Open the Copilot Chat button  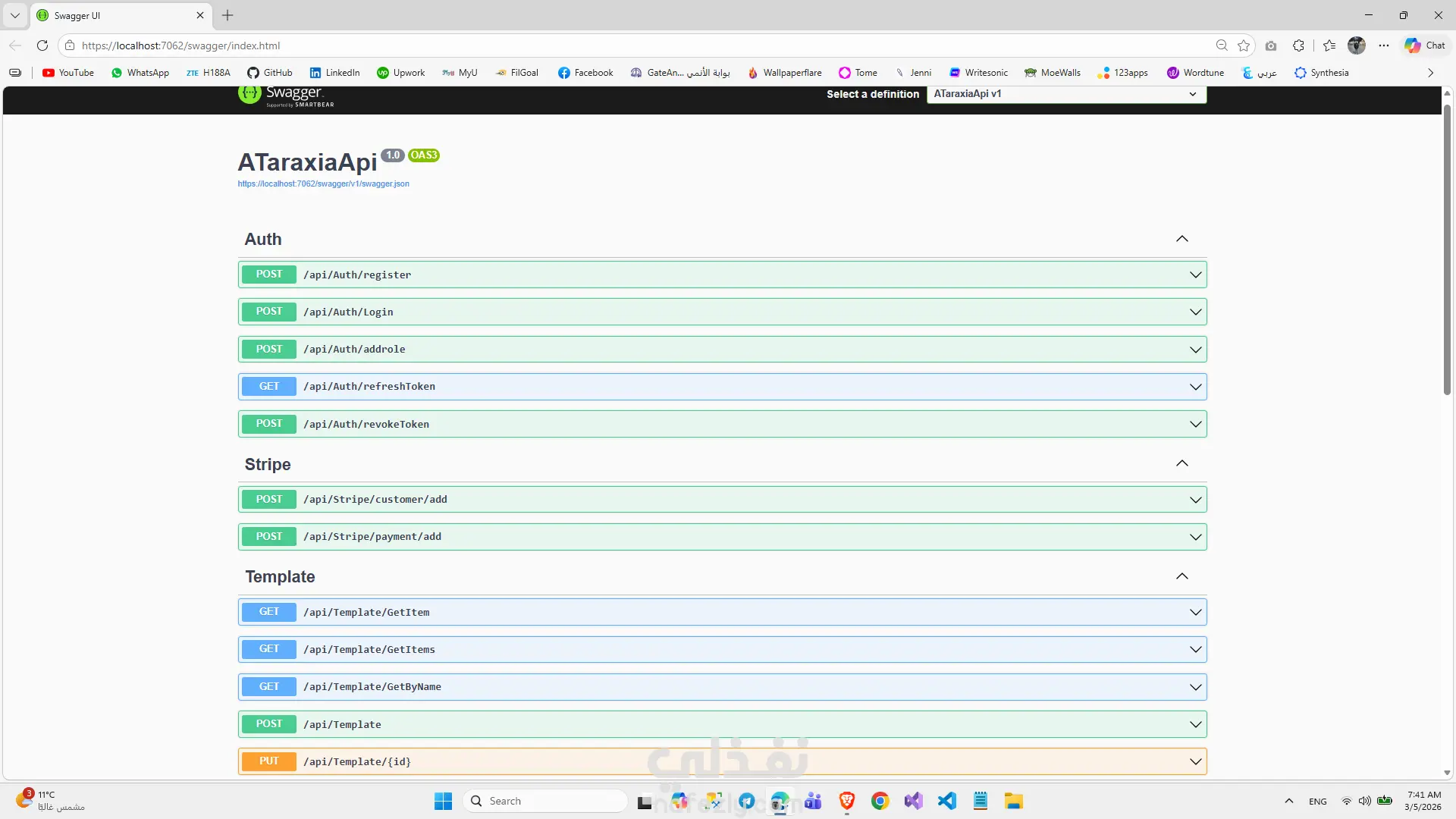[1425, 45]
